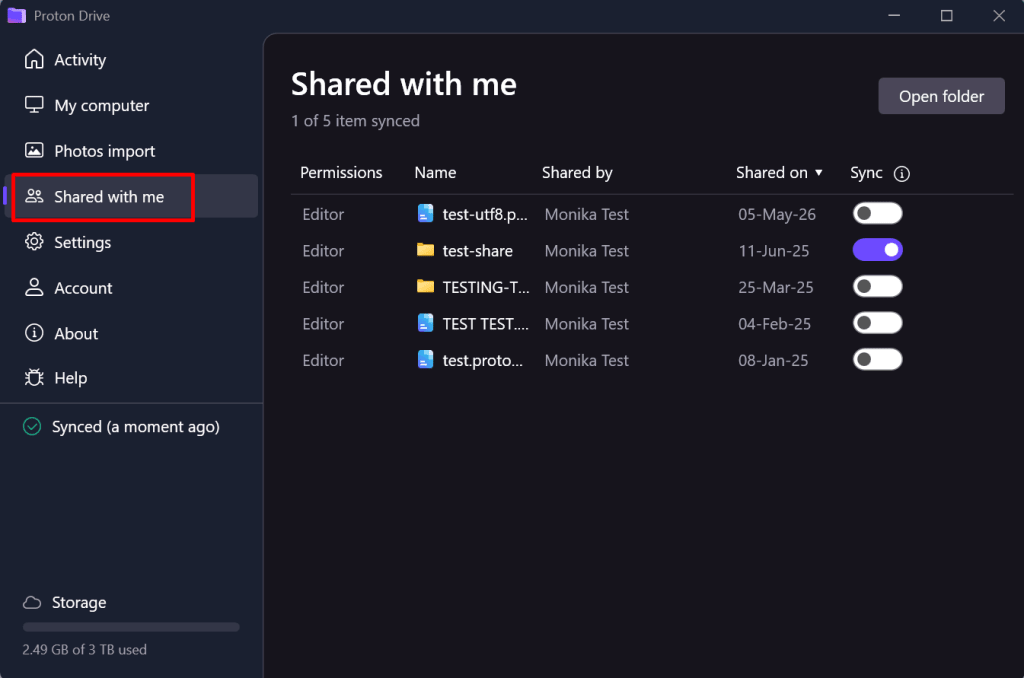Click the 08-Jan-25 shared date

click(773, 361)
